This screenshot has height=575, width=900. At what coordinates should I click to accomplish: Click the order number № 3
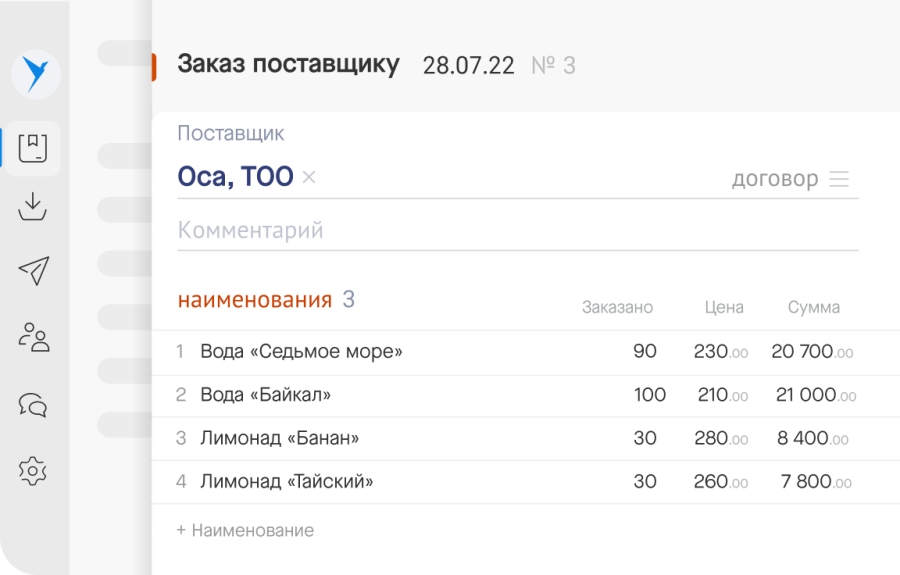(x=553, y=65)
